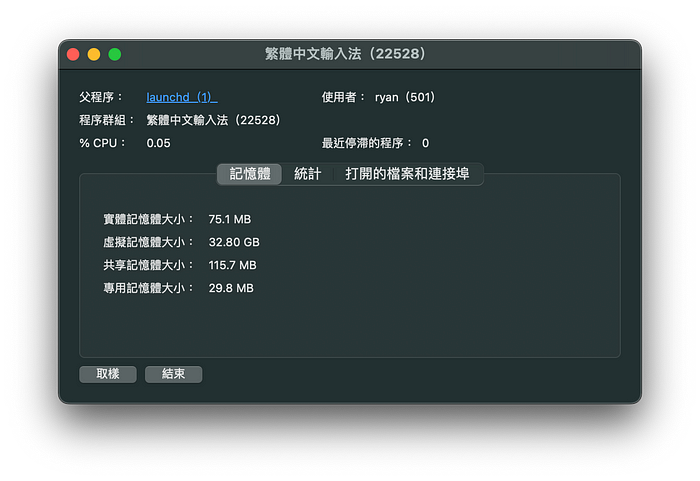Zoom window using the green button
The height and width of the screenshot is (481, 700).
(115, 54)
